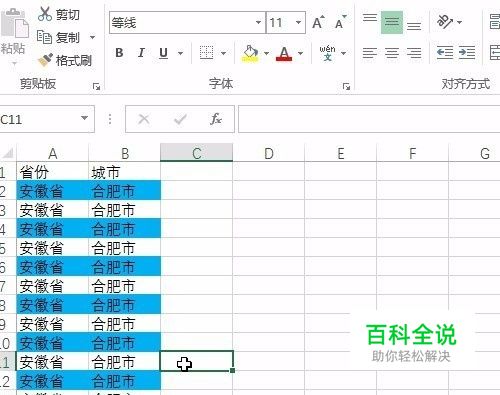Align text left
Screen dimensions: 500x395
(x=370, y=53)
